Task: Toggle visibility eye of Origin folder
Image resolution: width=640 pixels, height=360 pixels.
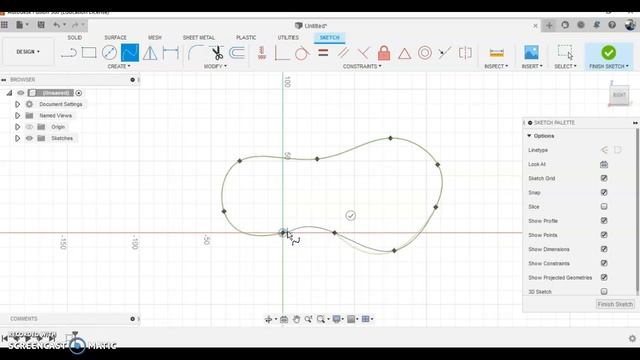Action: pos(29,127)
